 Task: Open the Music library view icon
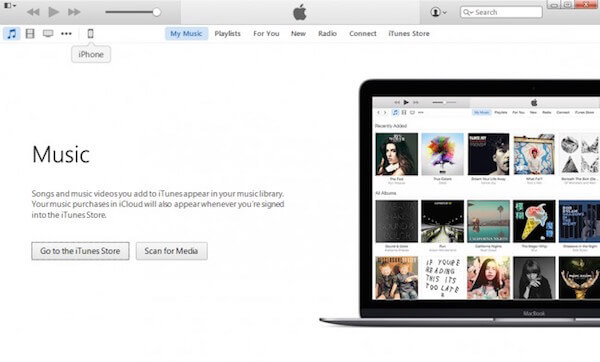[11, 34]
